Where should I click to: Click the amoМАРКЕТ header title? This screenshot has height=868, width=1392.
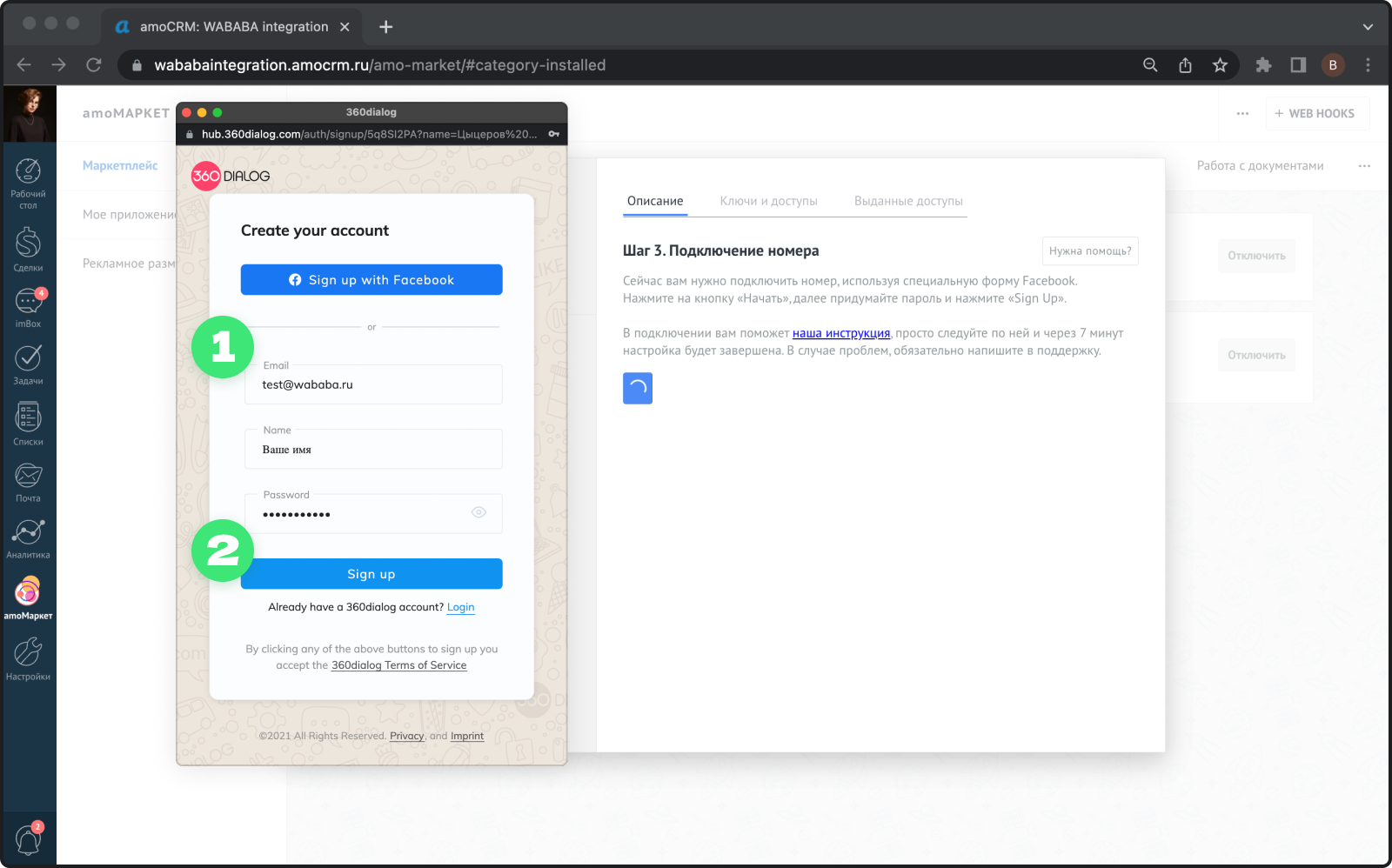(x=126, y=113)
